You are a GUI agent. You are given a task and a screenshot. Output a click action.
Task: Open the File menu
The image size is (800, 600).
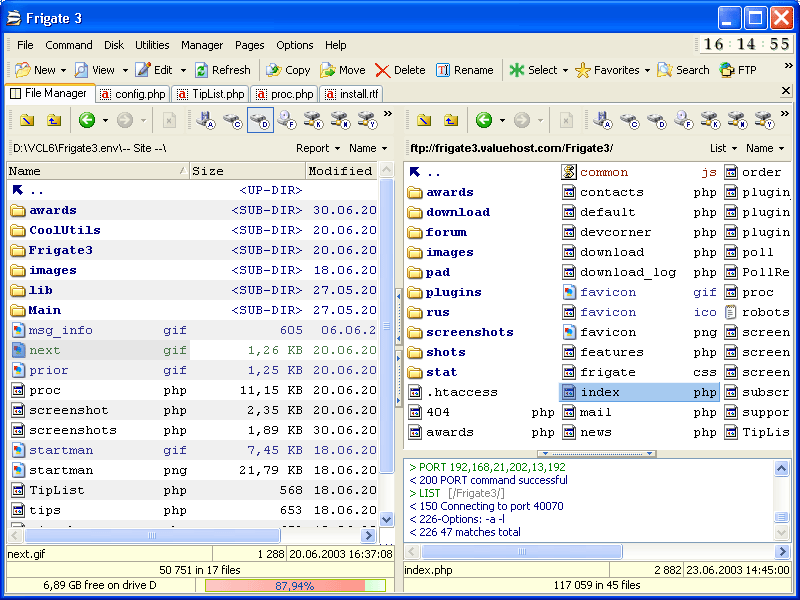[x=25, y=45]
